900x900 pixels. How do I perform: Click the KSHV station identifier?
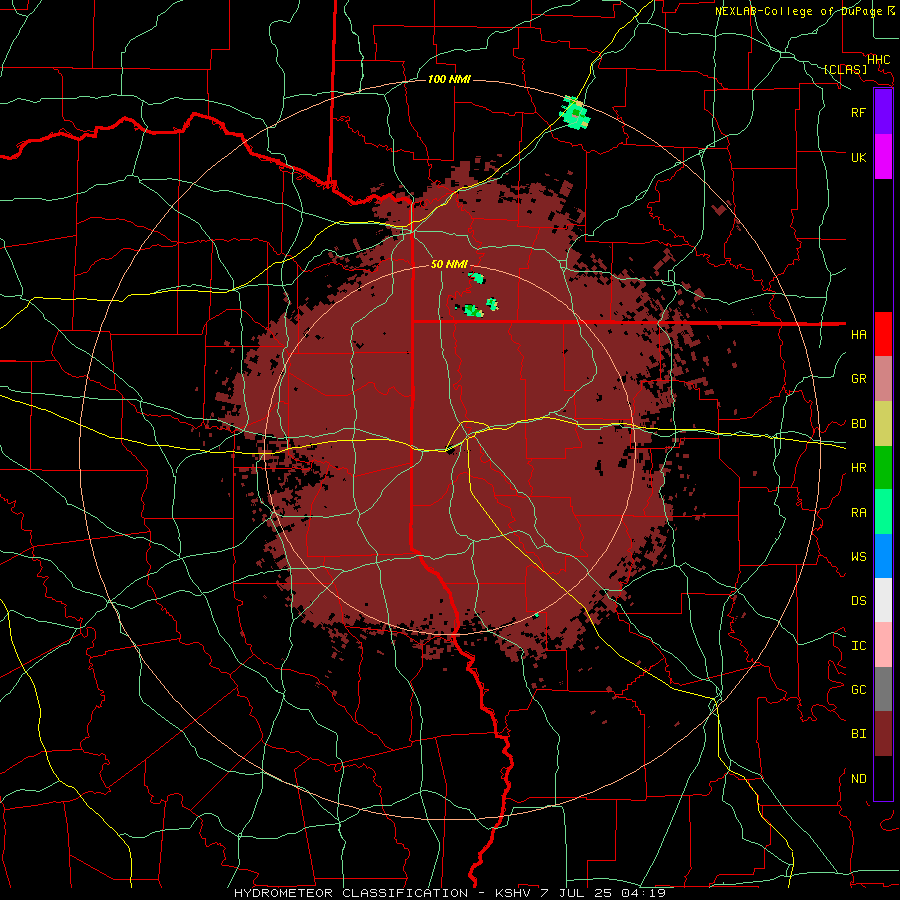coord(513,893)
